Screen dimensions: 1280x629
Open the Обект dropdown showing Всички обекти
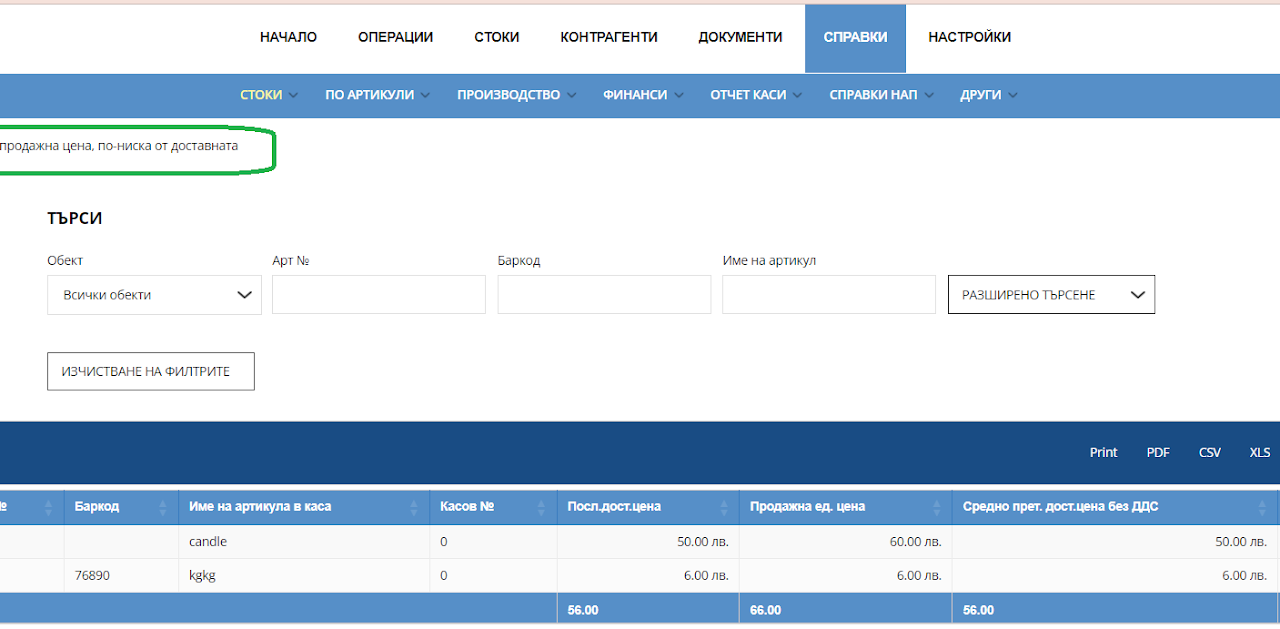154,295
